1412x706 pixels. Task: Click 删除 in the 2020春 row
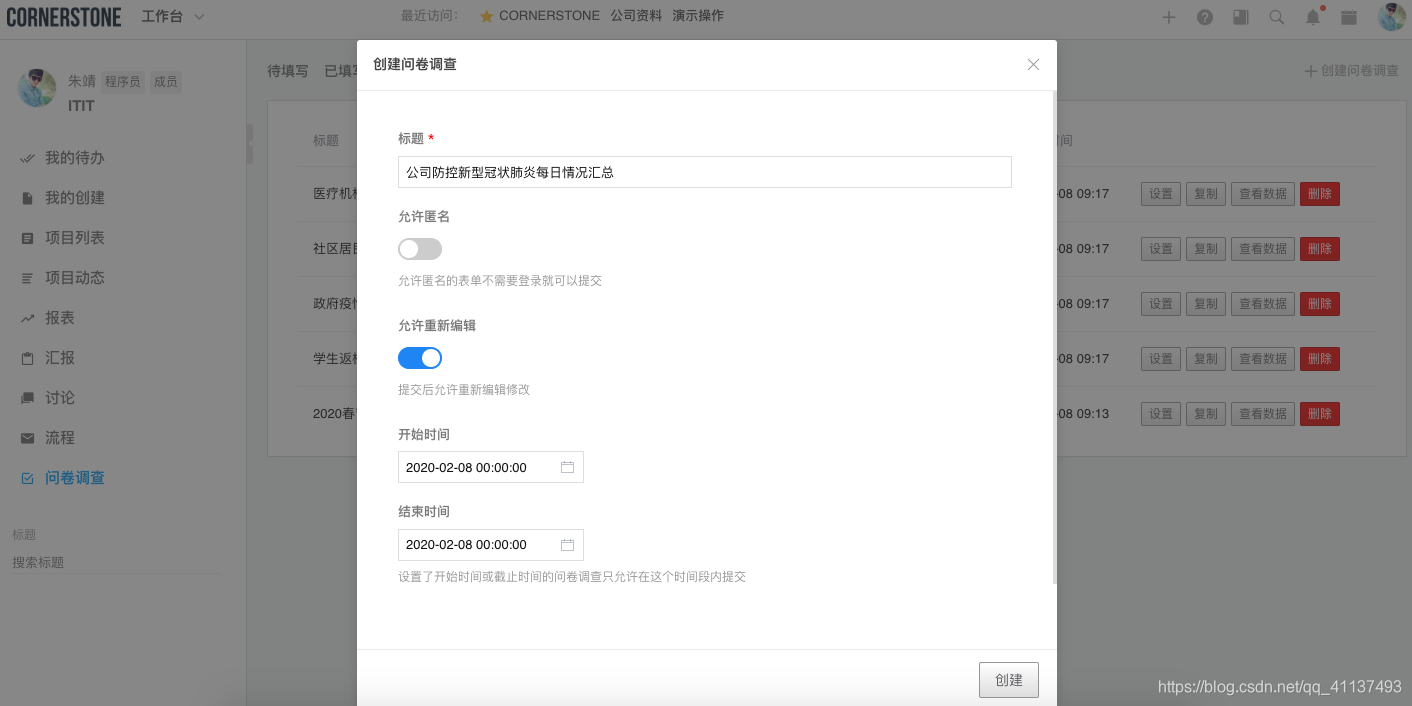point(1320,414)
